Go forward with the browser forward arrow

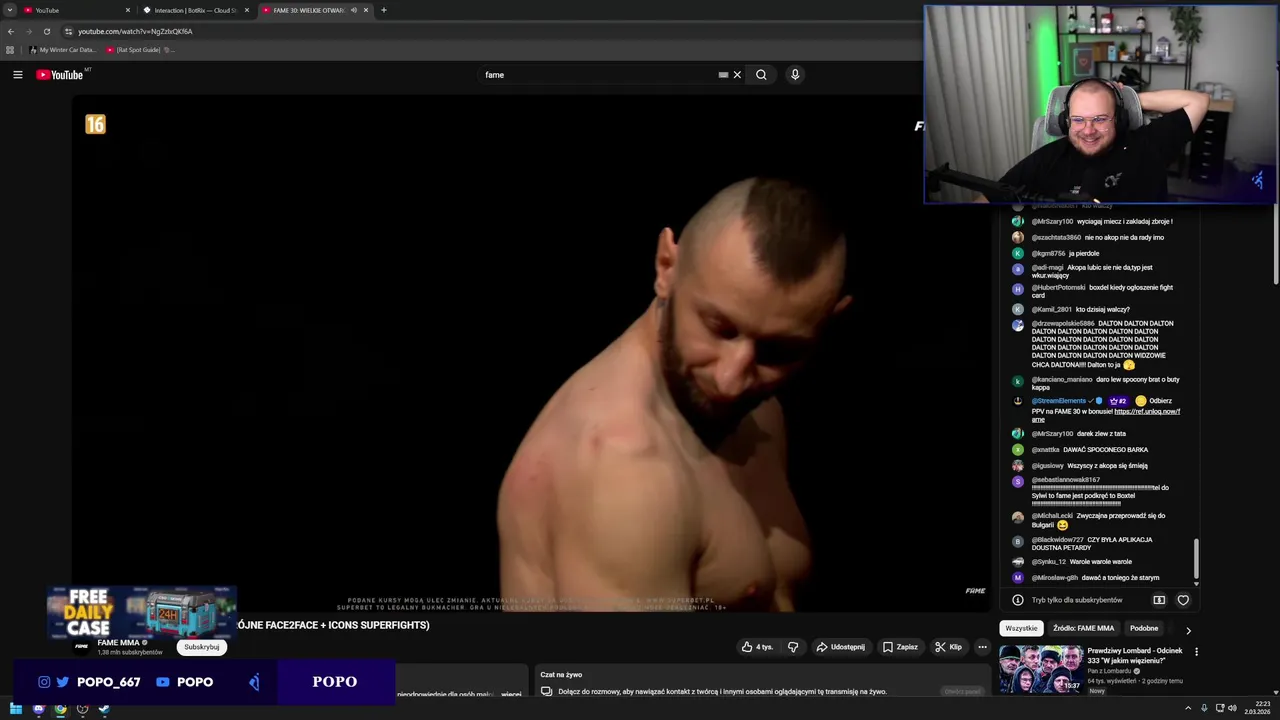click(x=29, y=31)
